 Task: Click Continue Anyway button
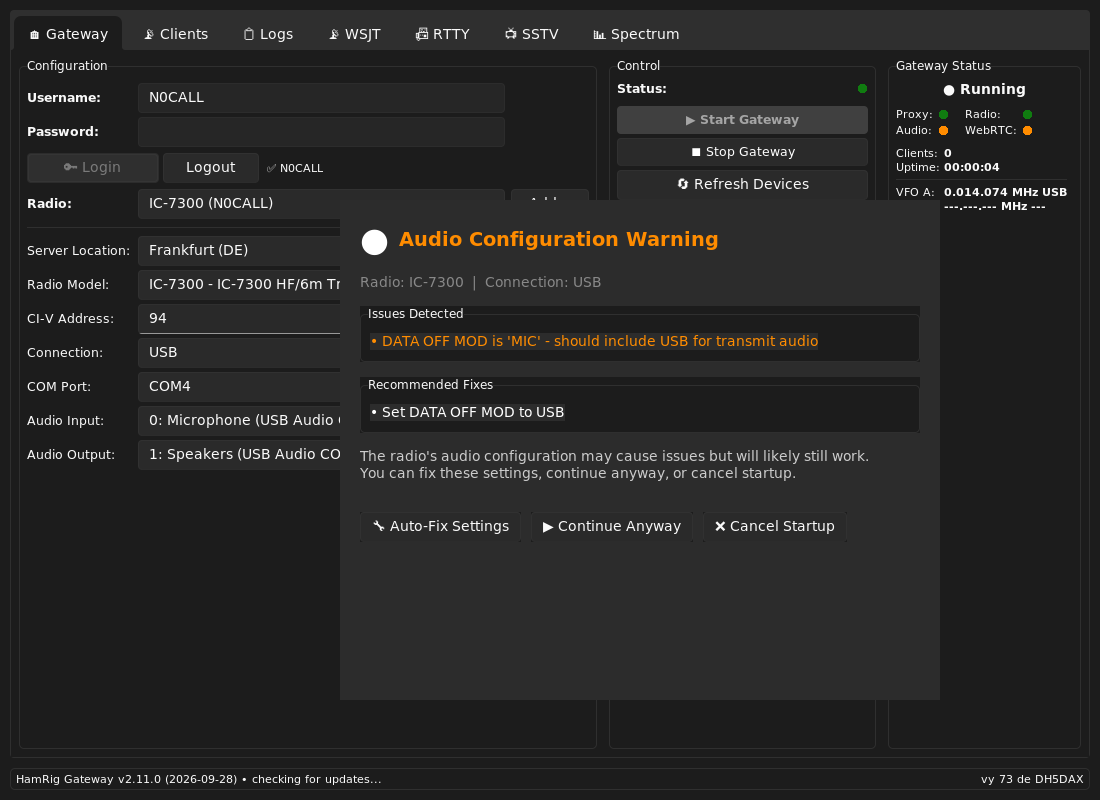pos(612,526)
